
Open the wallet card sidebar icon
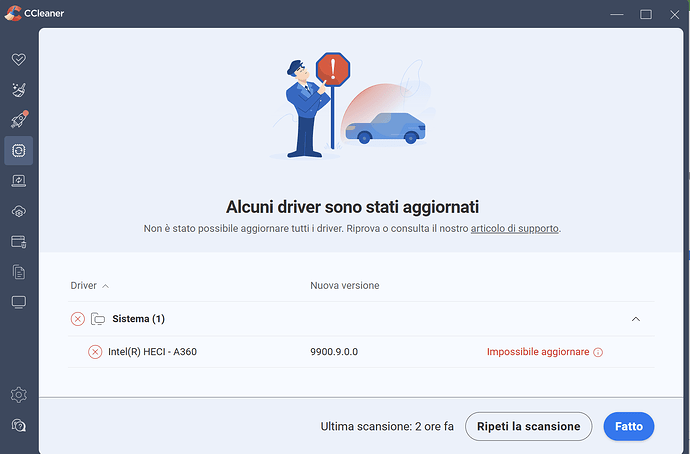18,242
